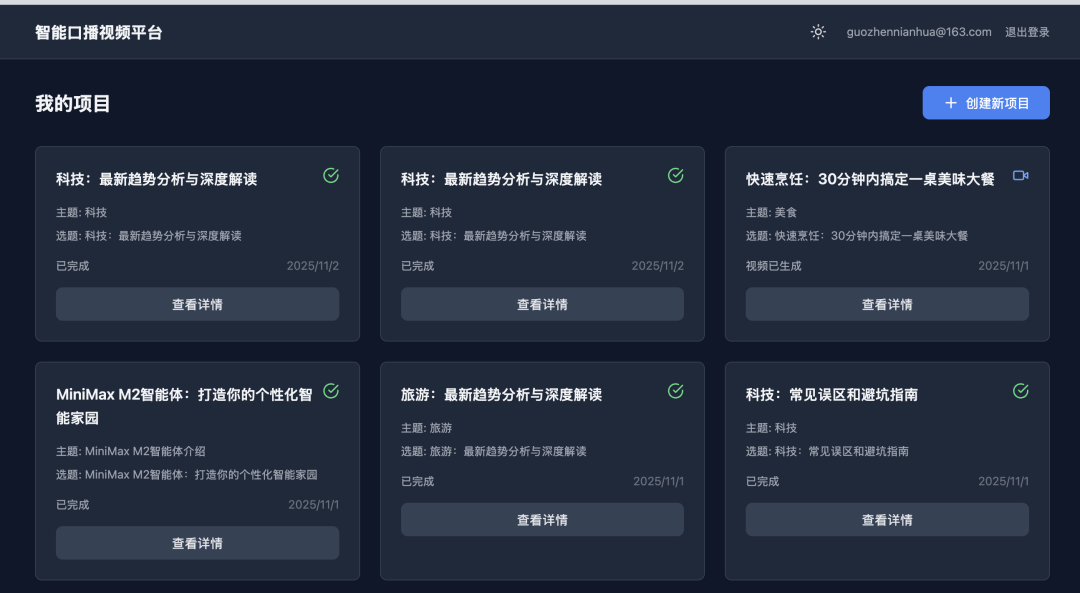Click 退出登录 to log out

coord(1027,31)
